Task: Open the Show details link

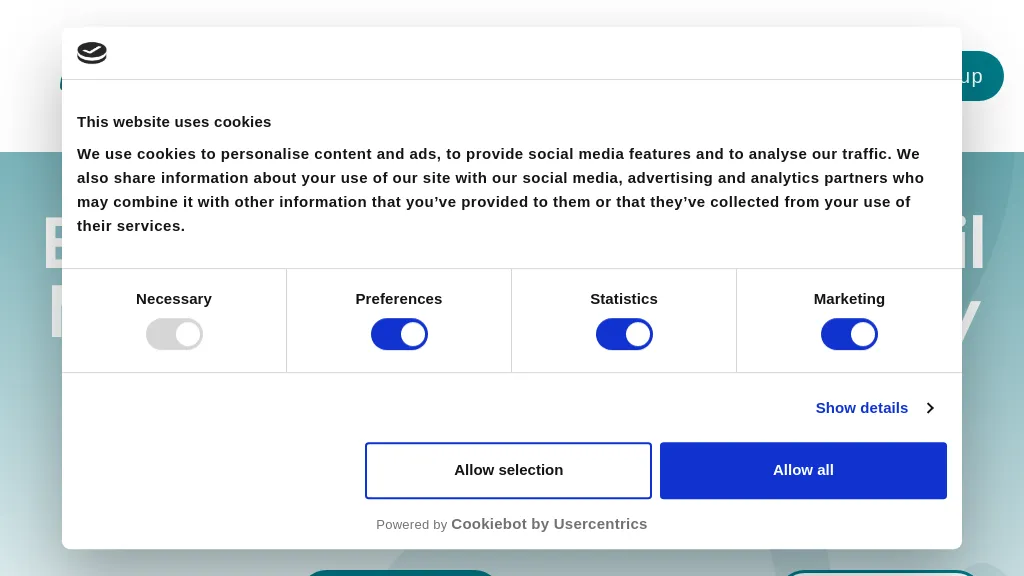Action: pos(861,408)
